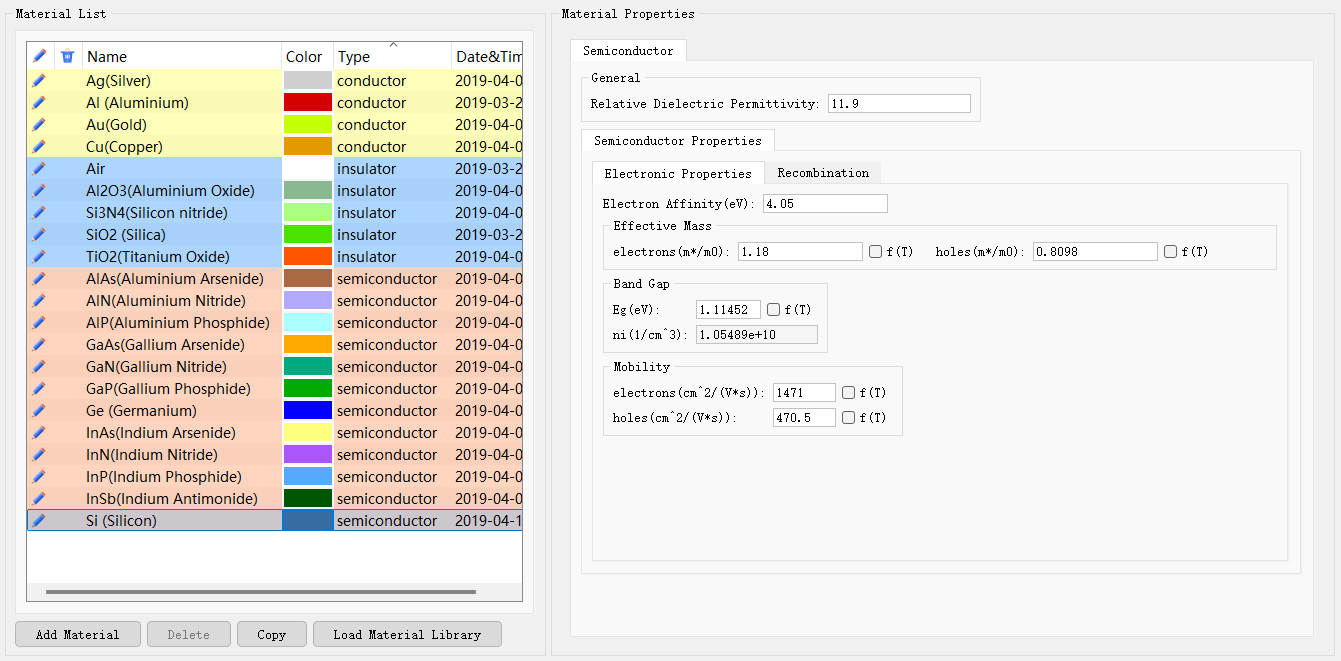This screenshot has height=661, width=1341.
Task: Click the Date&Time column header
Action: tap(487, 56)
